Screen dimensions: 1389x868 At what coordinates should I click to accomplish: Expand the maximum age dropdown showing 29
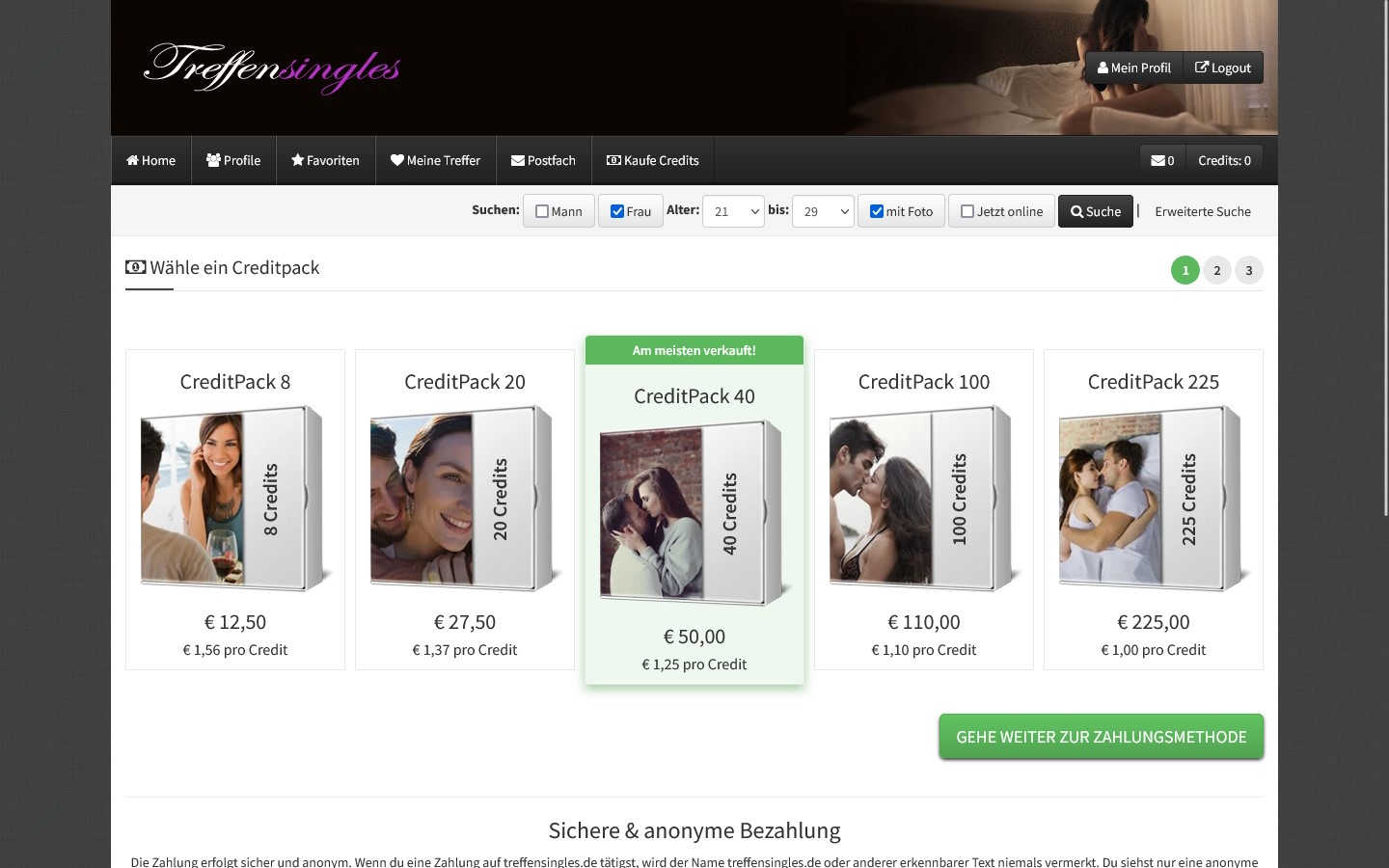click(823, 212)
